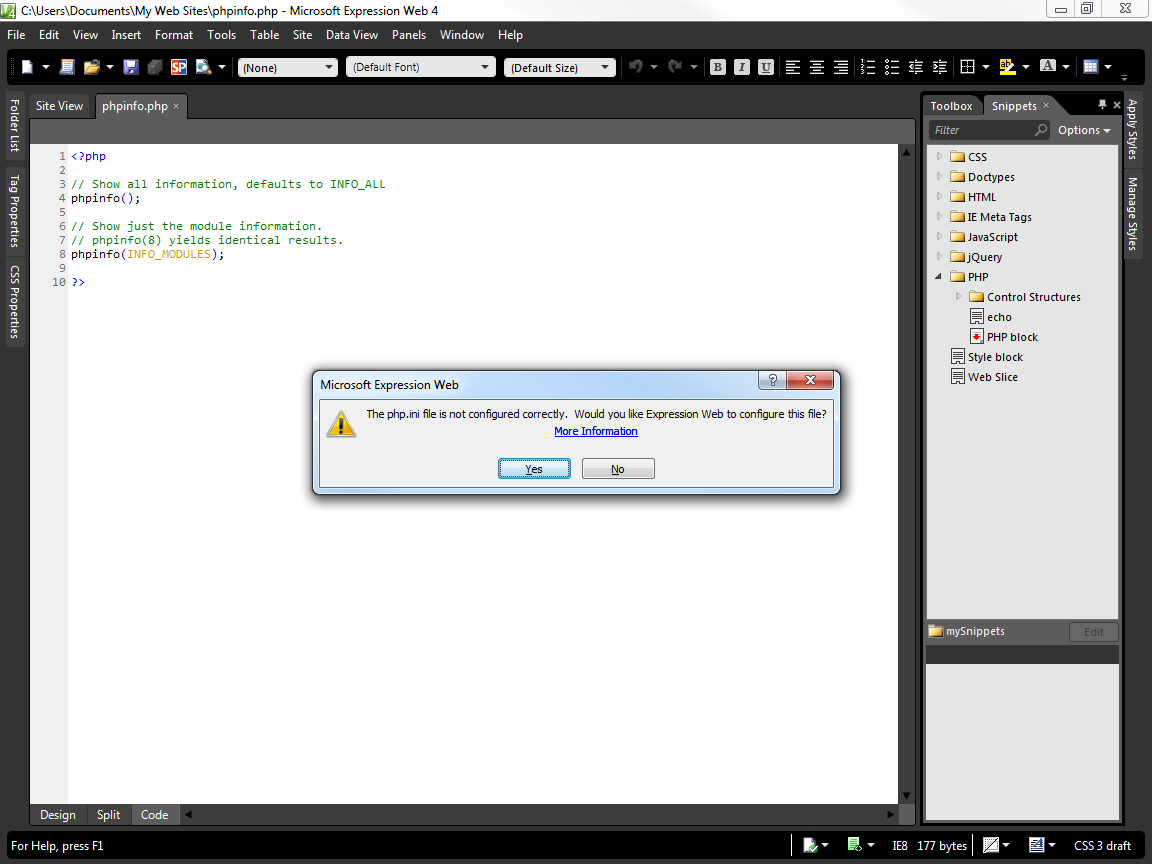Click the SuperPreview icon in toolbar
Screen dimensions: 1152x864
(179, 67)
